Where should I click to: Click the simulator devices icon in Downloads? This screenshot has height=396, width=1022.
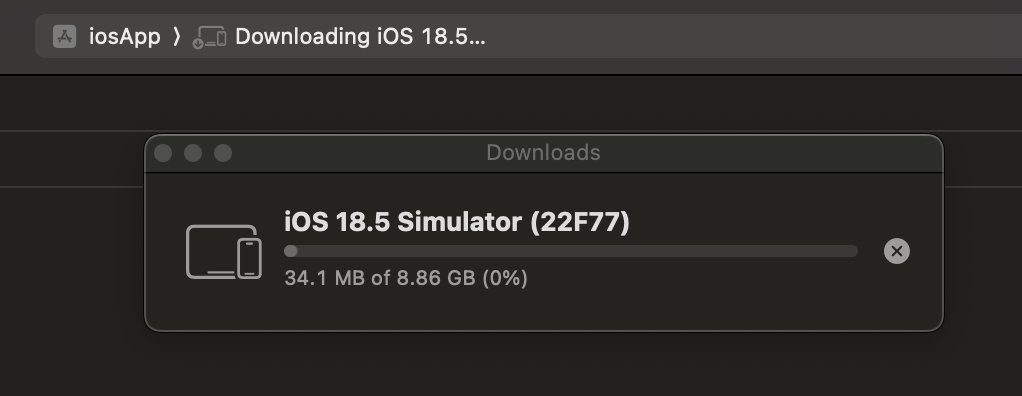224,251
